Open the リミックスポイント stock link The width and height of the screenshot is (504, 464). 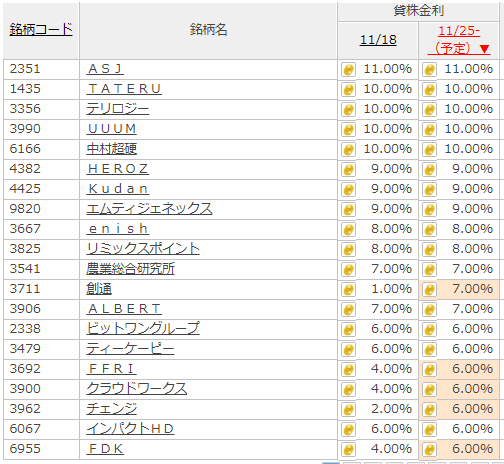[143, 249]
